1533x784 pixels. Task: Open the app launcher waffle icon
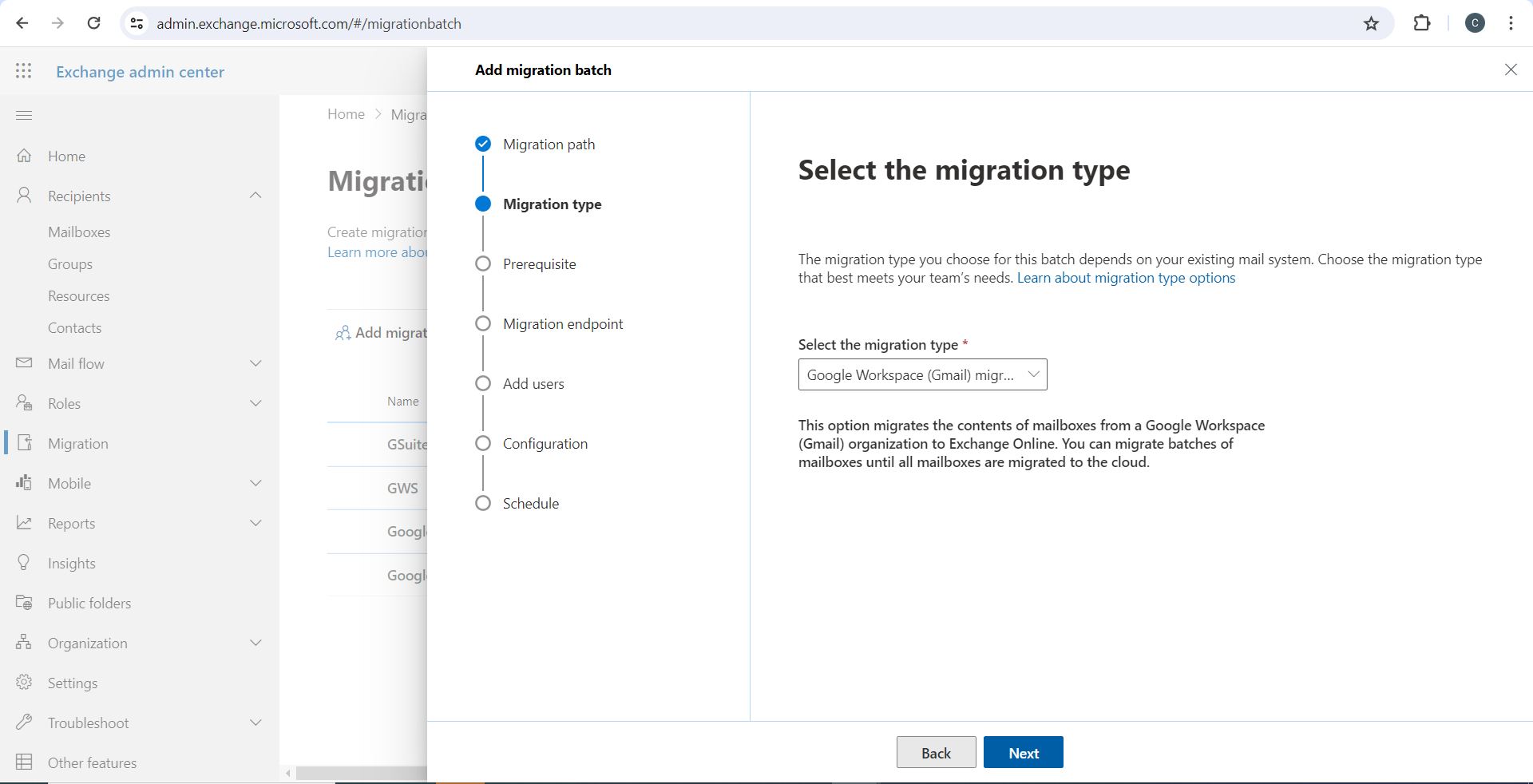point(24,71)
